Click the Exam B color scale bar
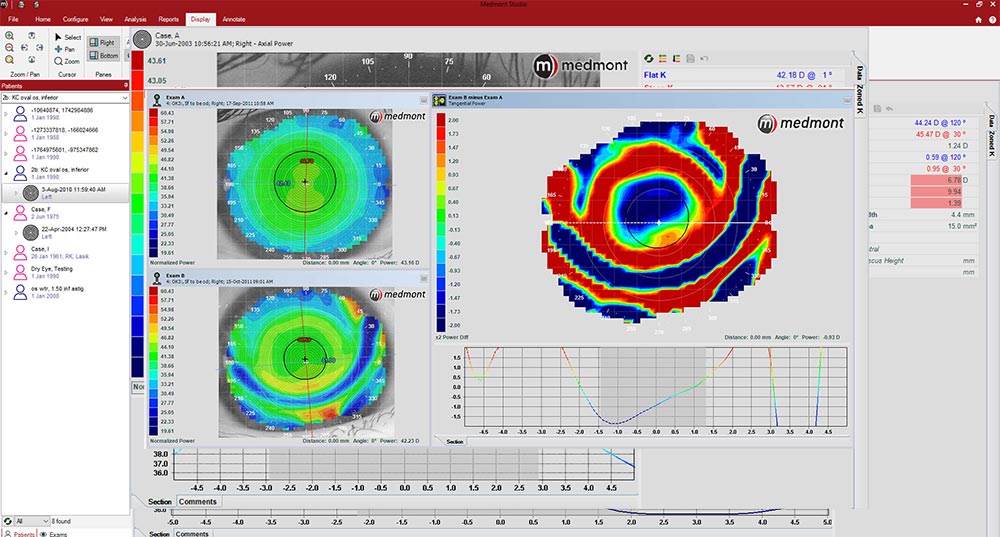 (x=154, y=361)
